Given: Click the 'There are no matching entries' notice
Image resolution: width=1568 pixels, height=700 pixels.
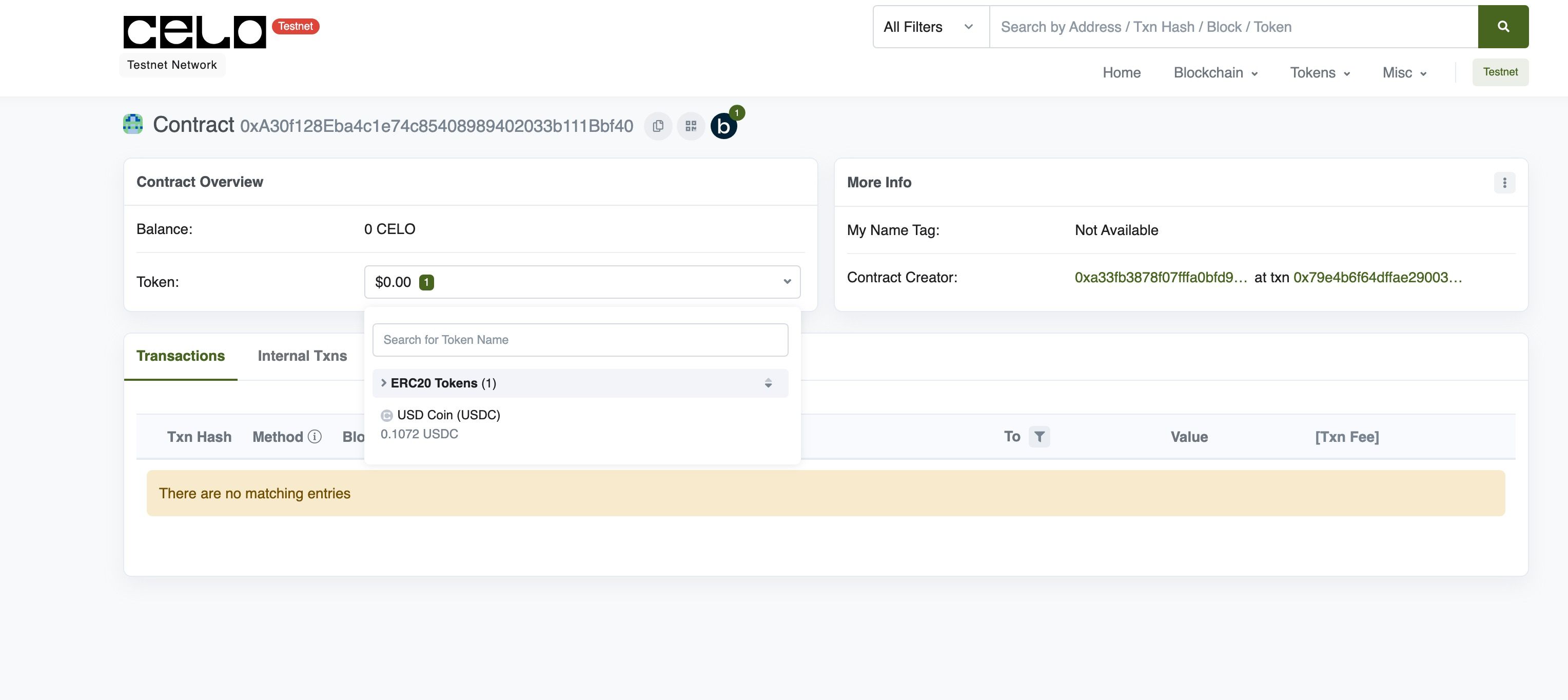Looking at the screenshot, I should point(826,493).
